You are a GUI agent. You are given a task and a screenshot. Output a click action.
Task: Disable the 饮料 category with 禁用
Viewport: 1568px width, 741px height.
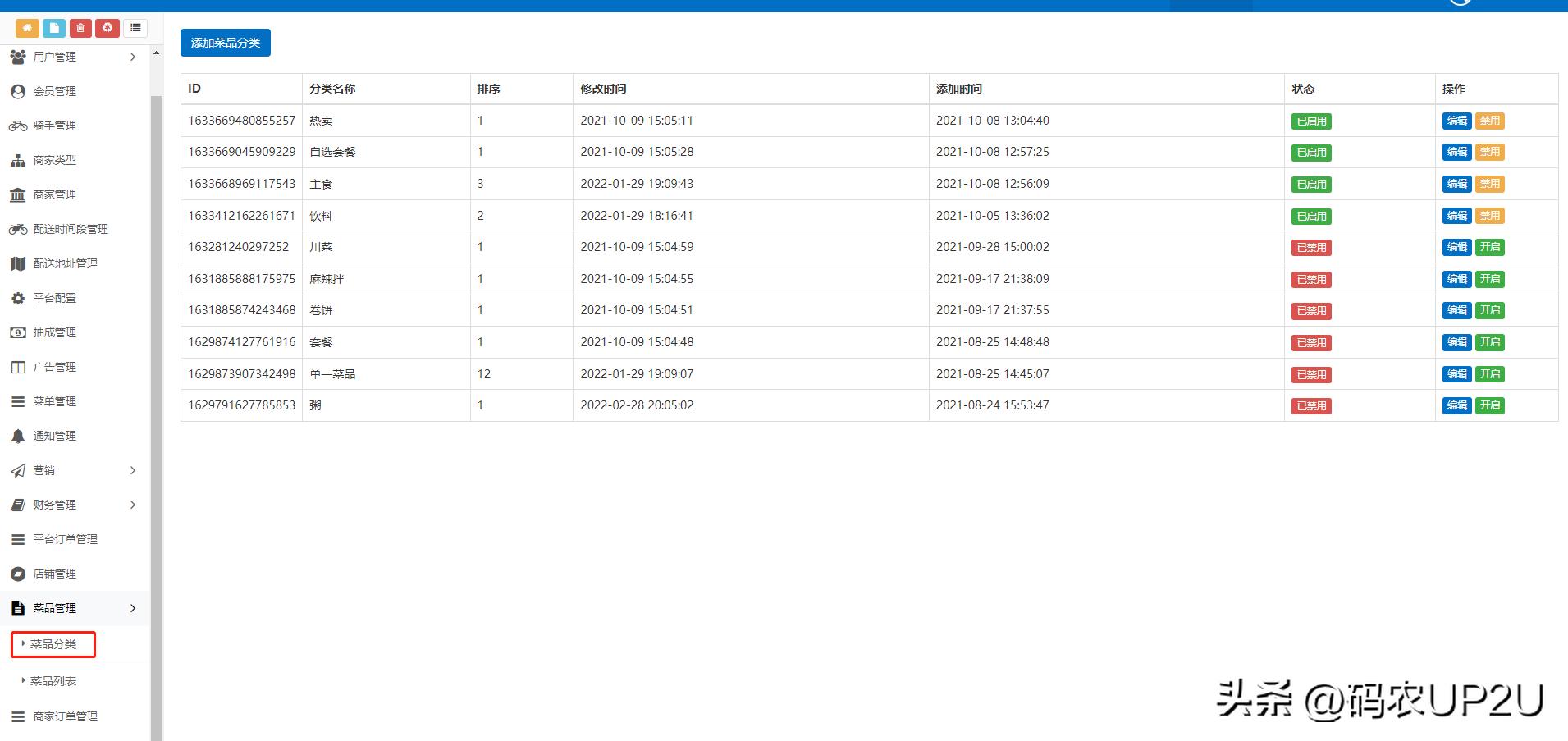(x=1490, y=216)
